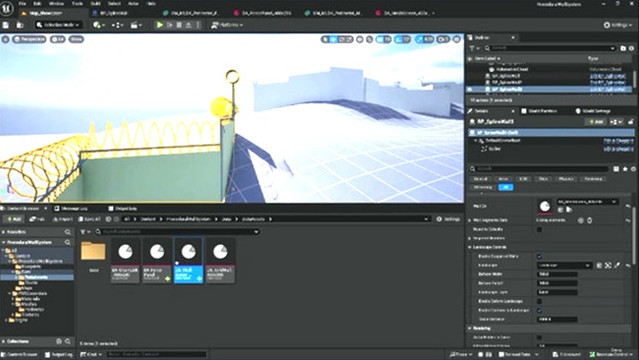Switch Details to the property matrix table icon
This screenshot has height=360, width=639.
pos(616,168)
